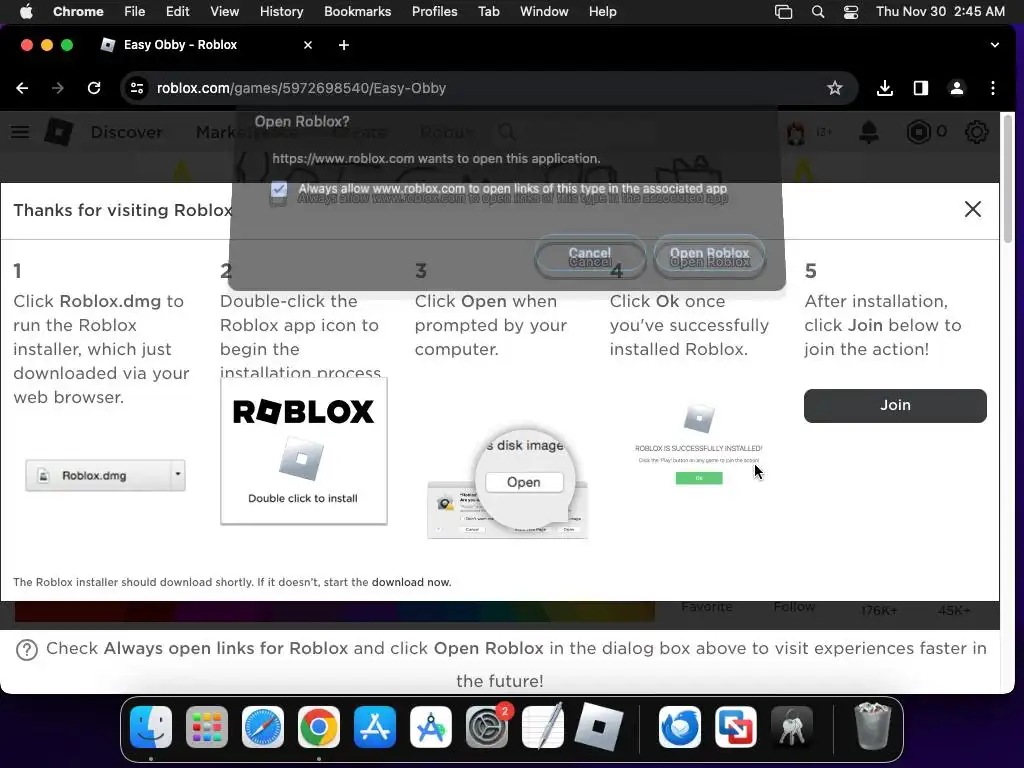Open Chrome profile icon
This screenshot has height=768, width=1024.
point(957,88)
